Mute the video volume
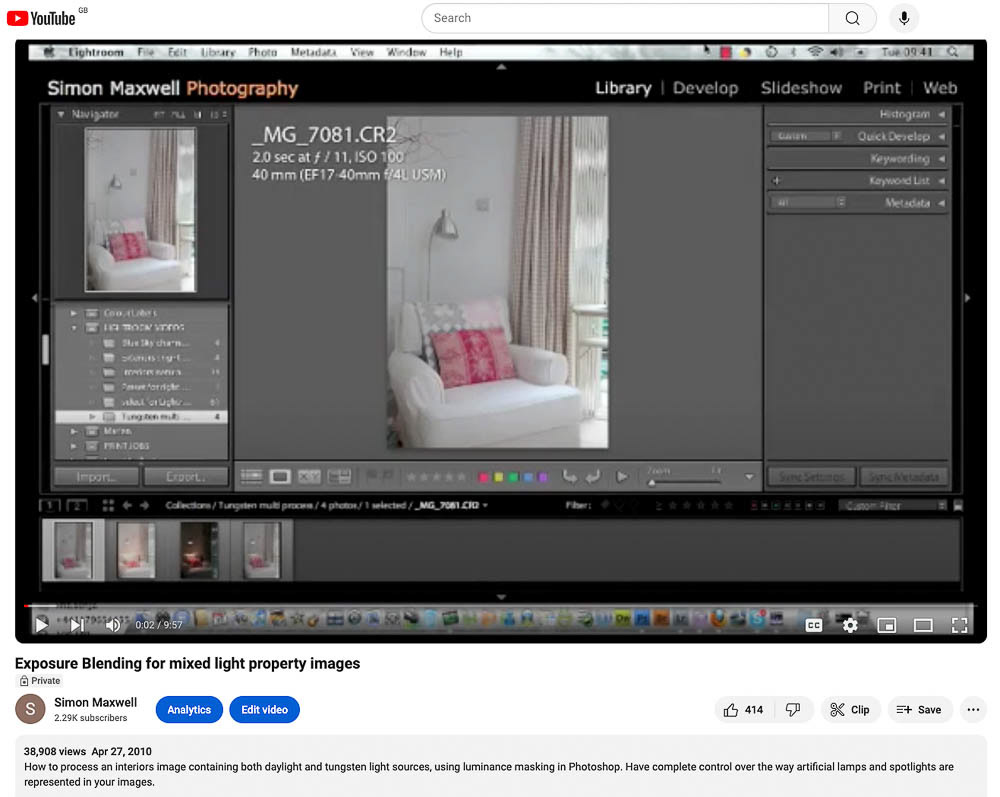Image resolution: width=1000 pixels, height=797 pixels. 113,625
